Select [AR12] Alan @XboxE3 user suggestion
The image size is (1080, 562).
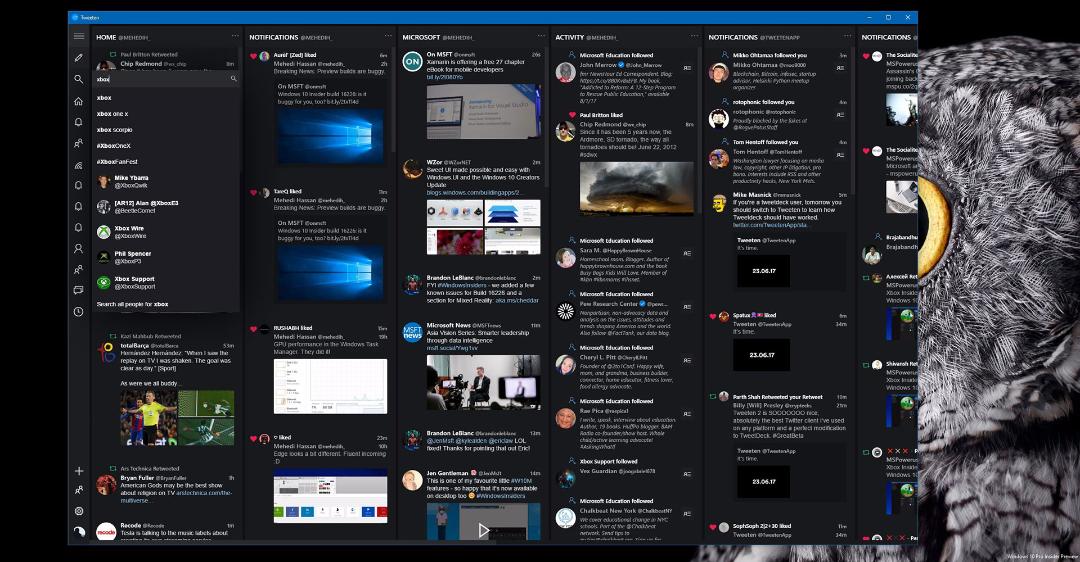pyautogui.click(x=166, y=207)
